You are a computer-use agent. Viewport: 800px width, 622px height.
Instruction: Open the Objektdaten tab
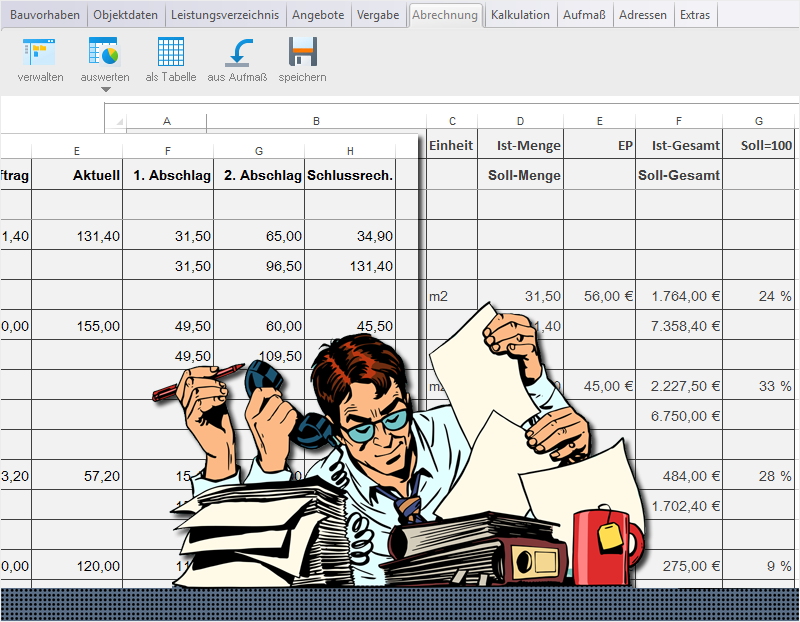(125, 15)
